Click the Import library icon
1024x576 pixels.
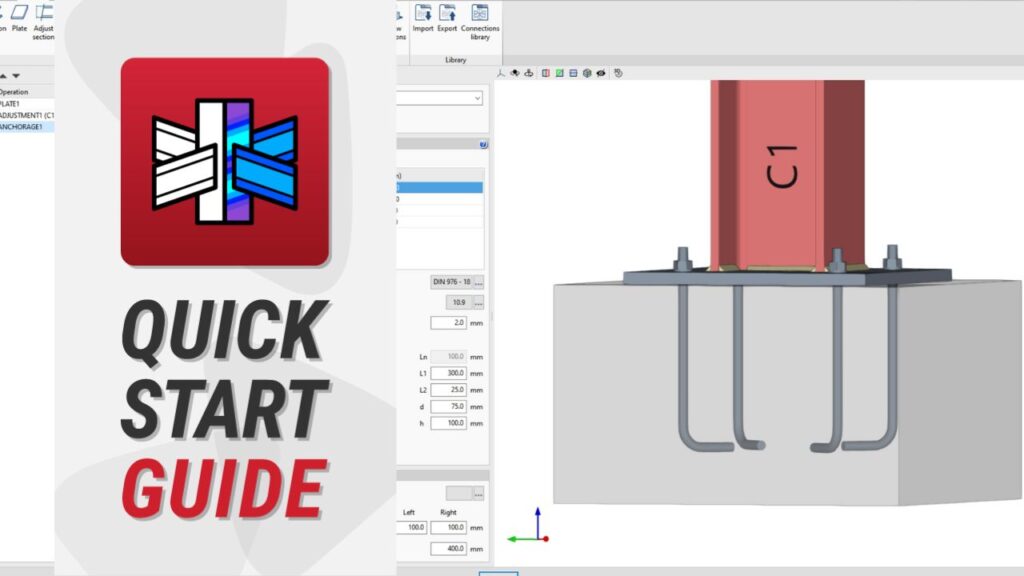tap(423, 19)
